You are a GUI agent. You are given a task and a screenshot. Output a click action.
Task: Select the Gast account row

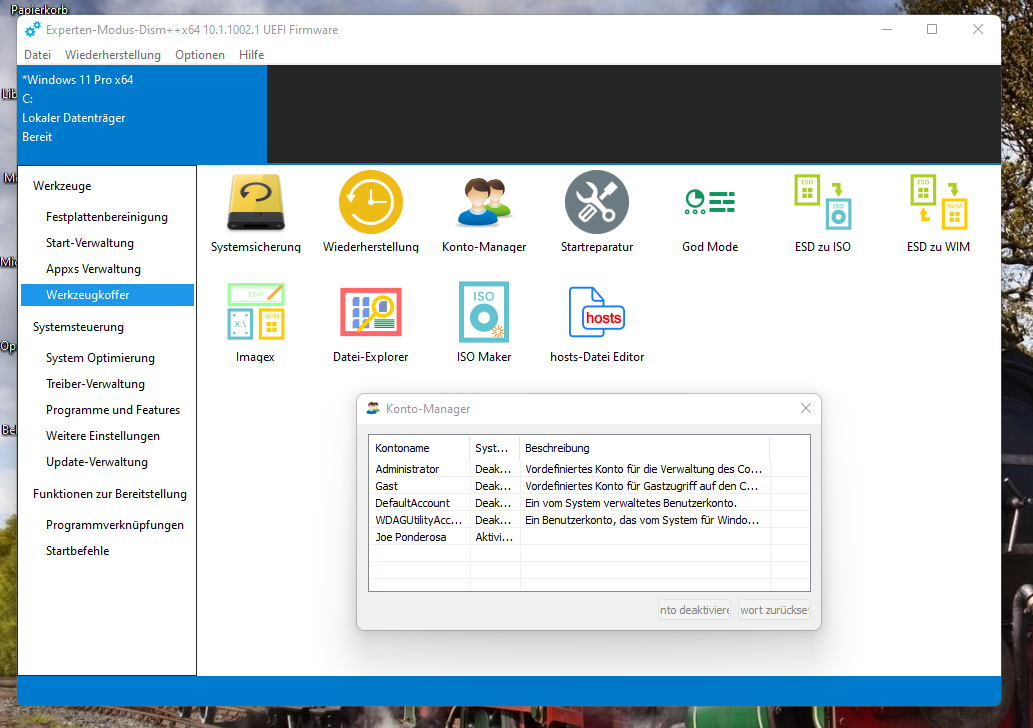pyautogui.click(x=589, y=486)
